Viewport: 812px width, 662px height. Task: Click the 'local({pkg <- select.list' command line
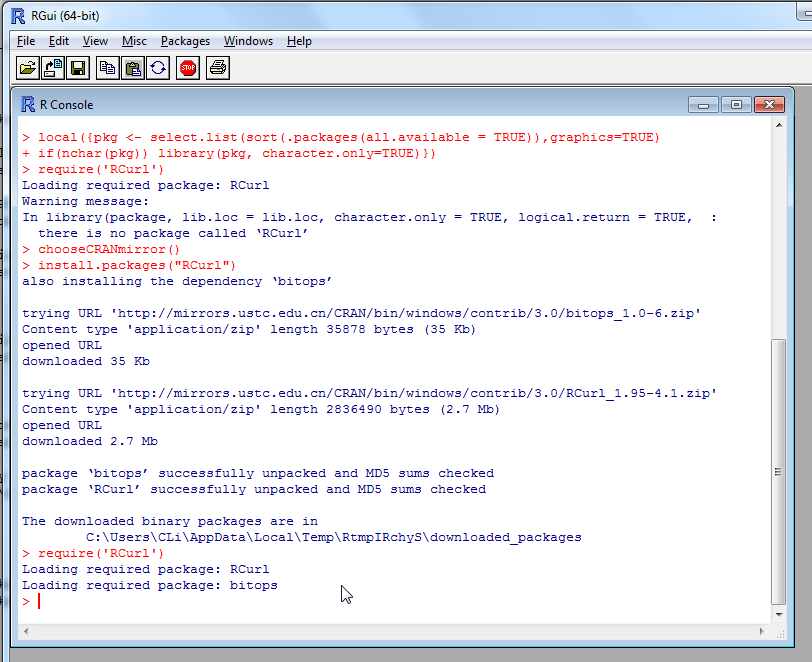coord(341,137)
